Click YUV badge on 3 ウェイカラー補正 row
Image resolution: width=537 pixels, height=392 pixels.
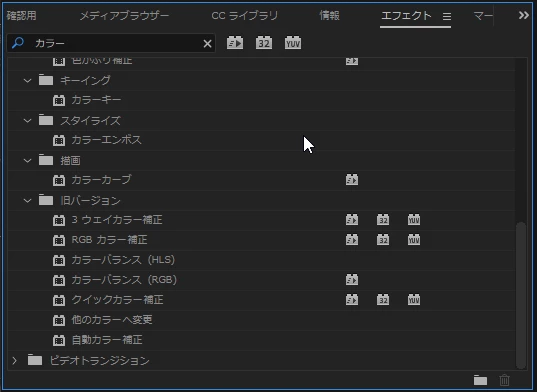[x=414, y=220]
